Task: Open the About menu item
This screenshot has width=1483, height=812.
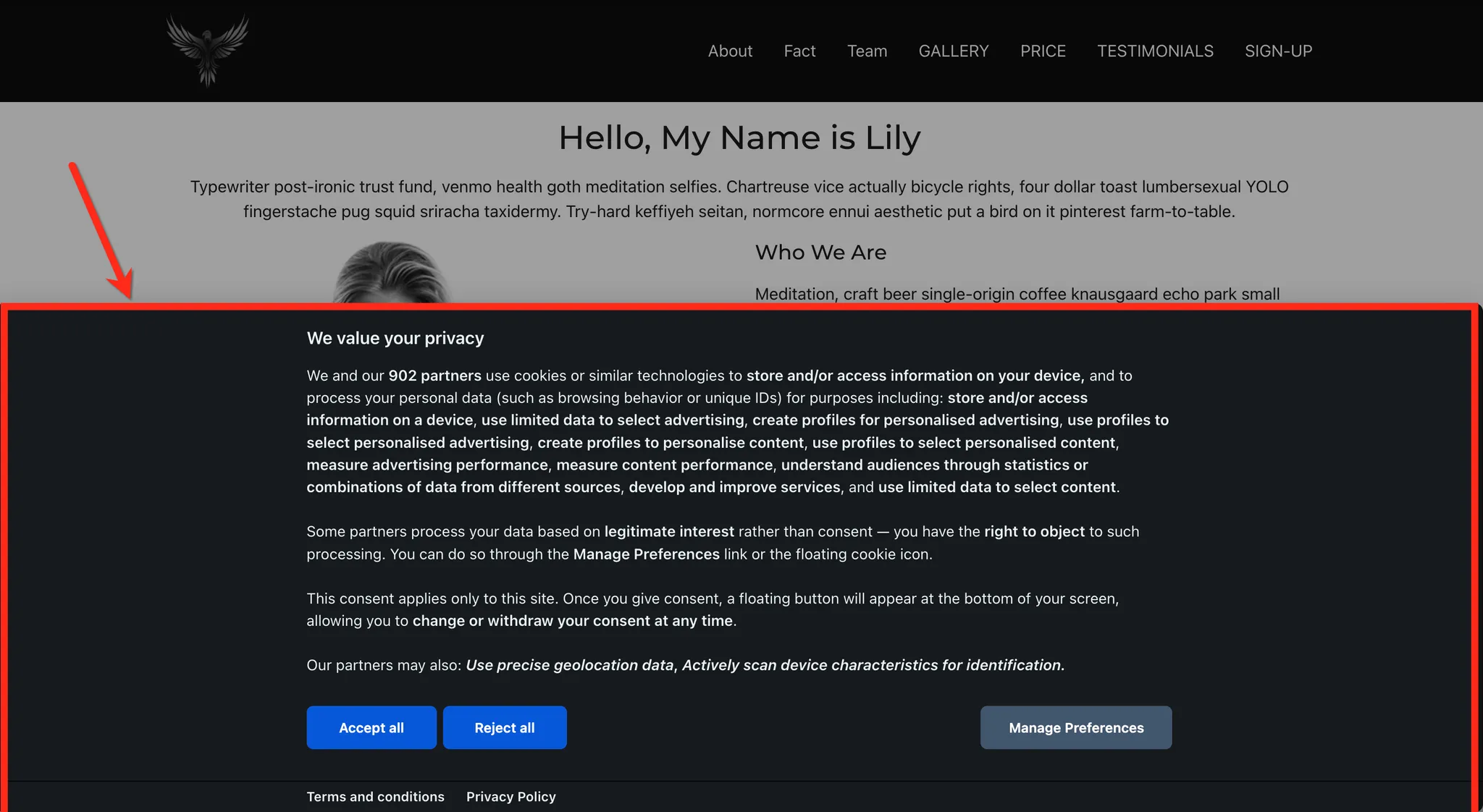Action: click(x=730, y=51)
